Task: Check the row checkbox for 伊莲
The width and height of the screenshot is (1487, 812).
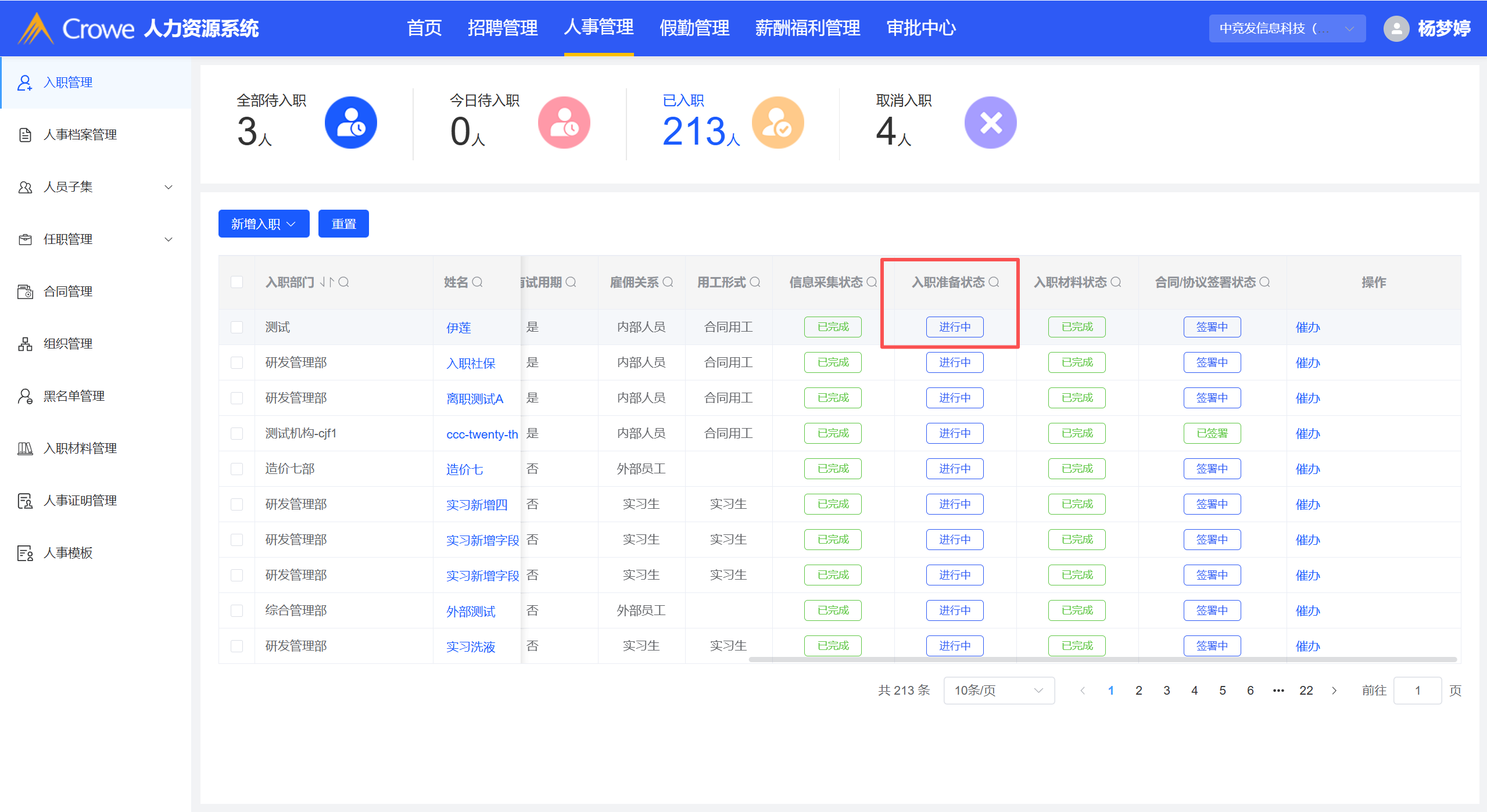Action: pos(237,328)
